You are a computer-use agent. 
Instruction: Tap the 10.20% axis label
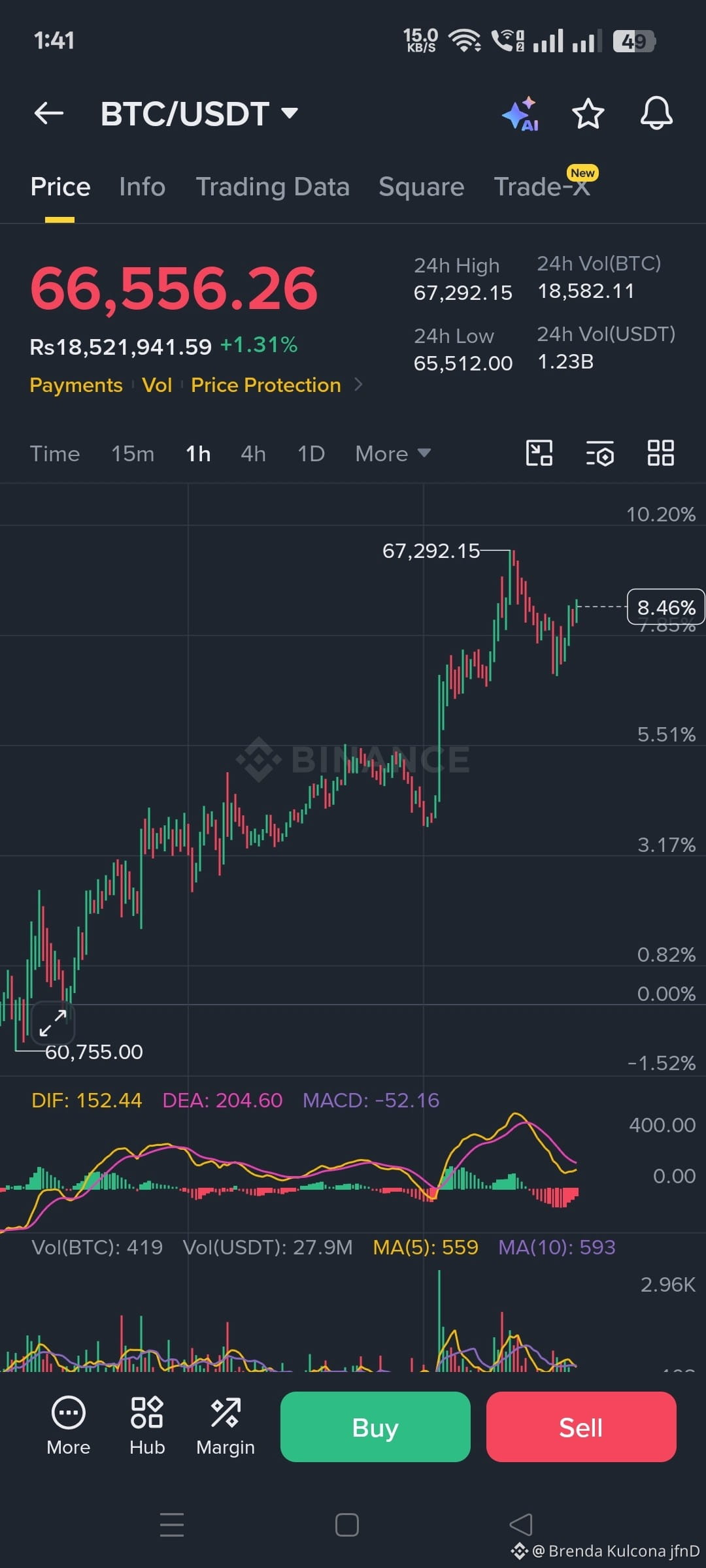click(x=661, y=514)
